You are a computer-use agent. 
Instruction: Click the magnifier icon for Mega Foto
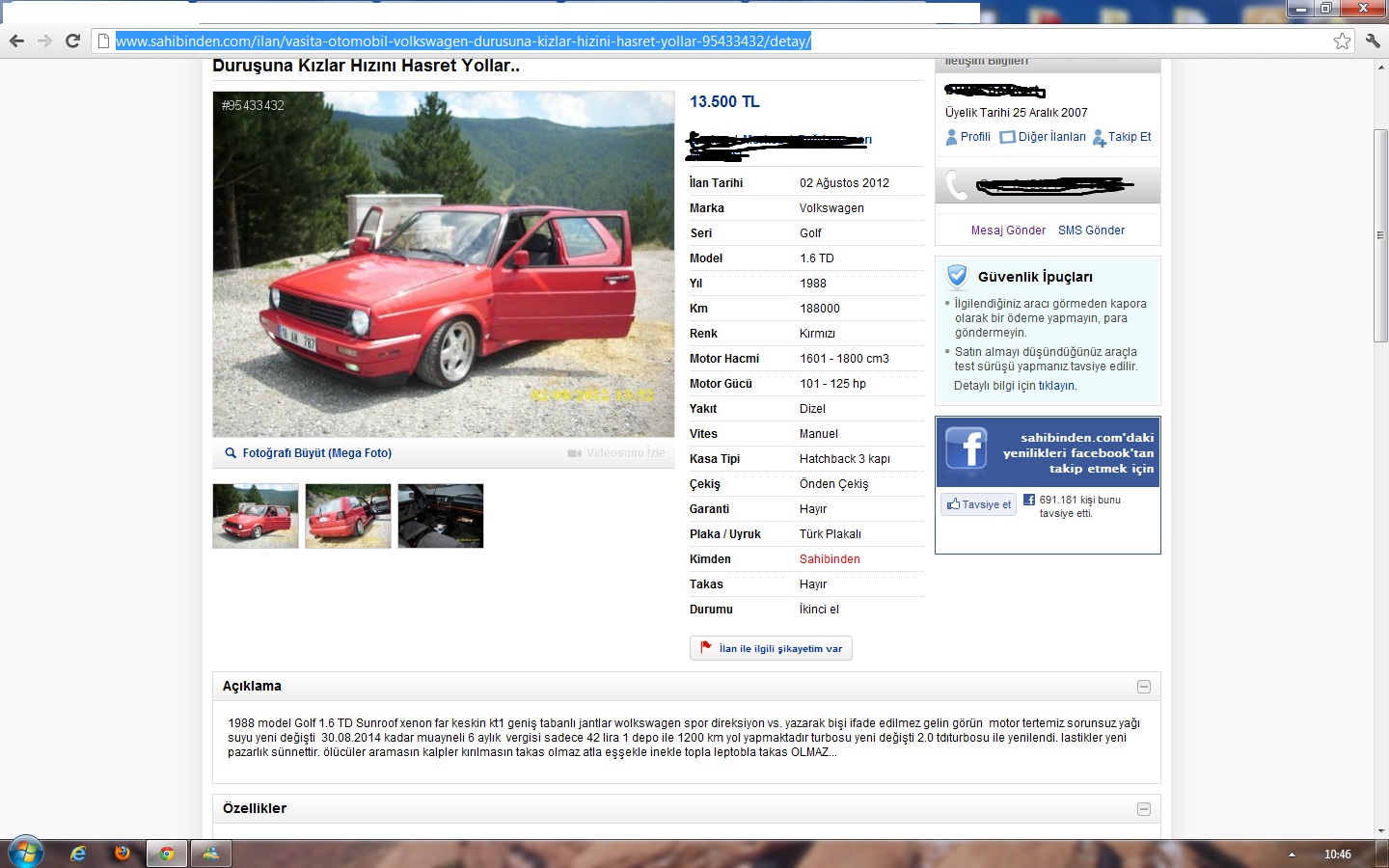[231, 453]
